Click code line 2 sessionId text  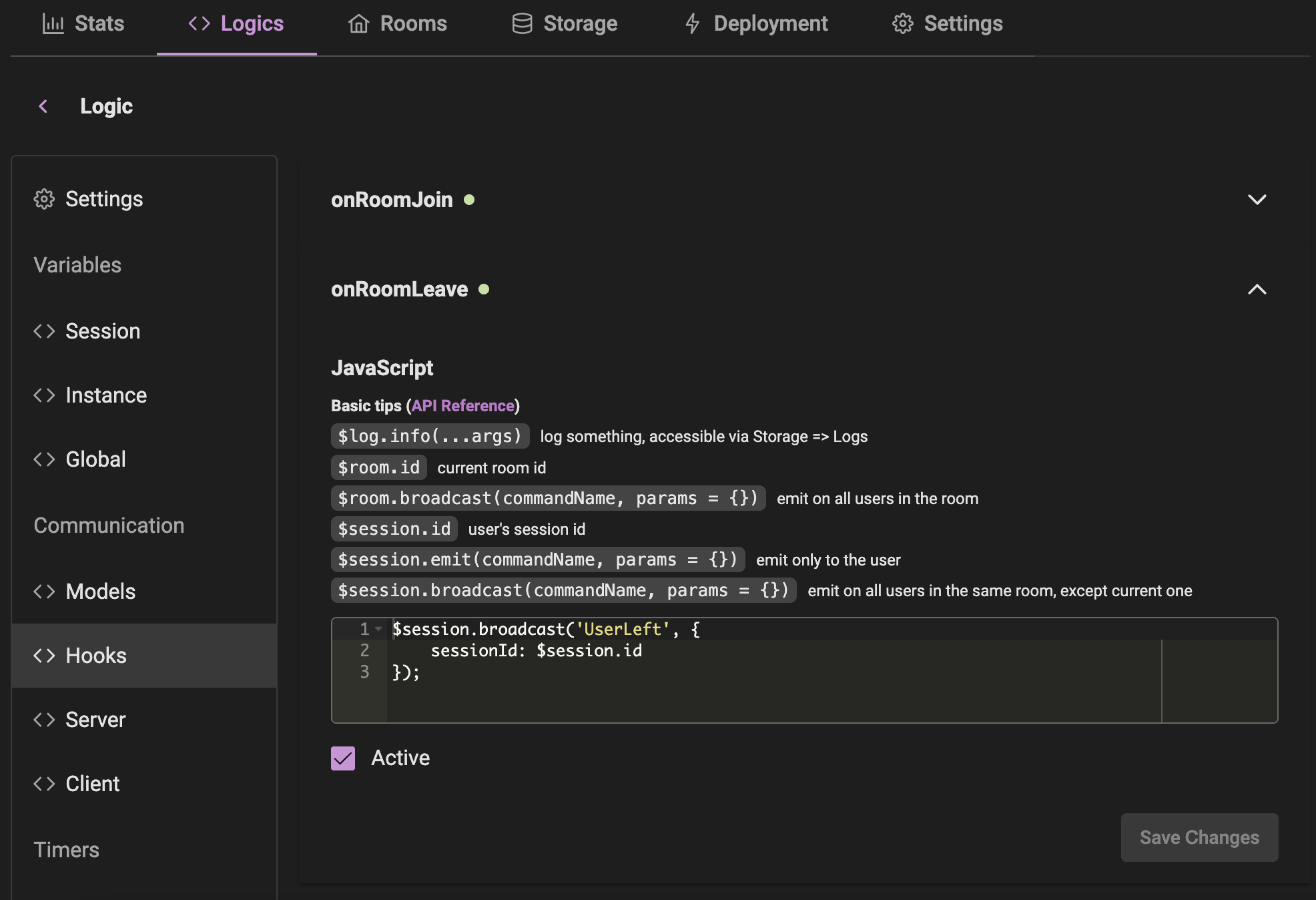pyautogui.click(x=537, y=650)
